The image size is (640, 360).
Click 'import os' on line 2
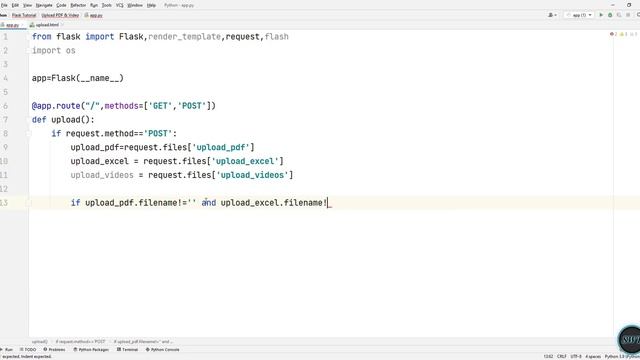(54, 51)
